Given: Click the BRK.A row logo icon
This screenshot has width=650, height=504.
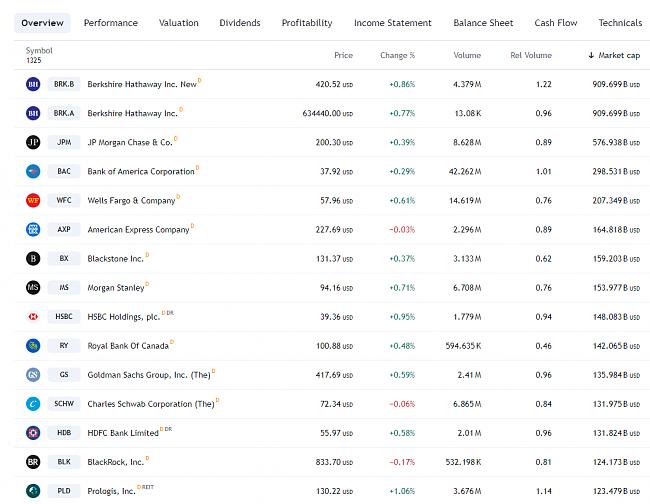Looking at the screenshot, I should pyautogui.click(x=33, y=113).
